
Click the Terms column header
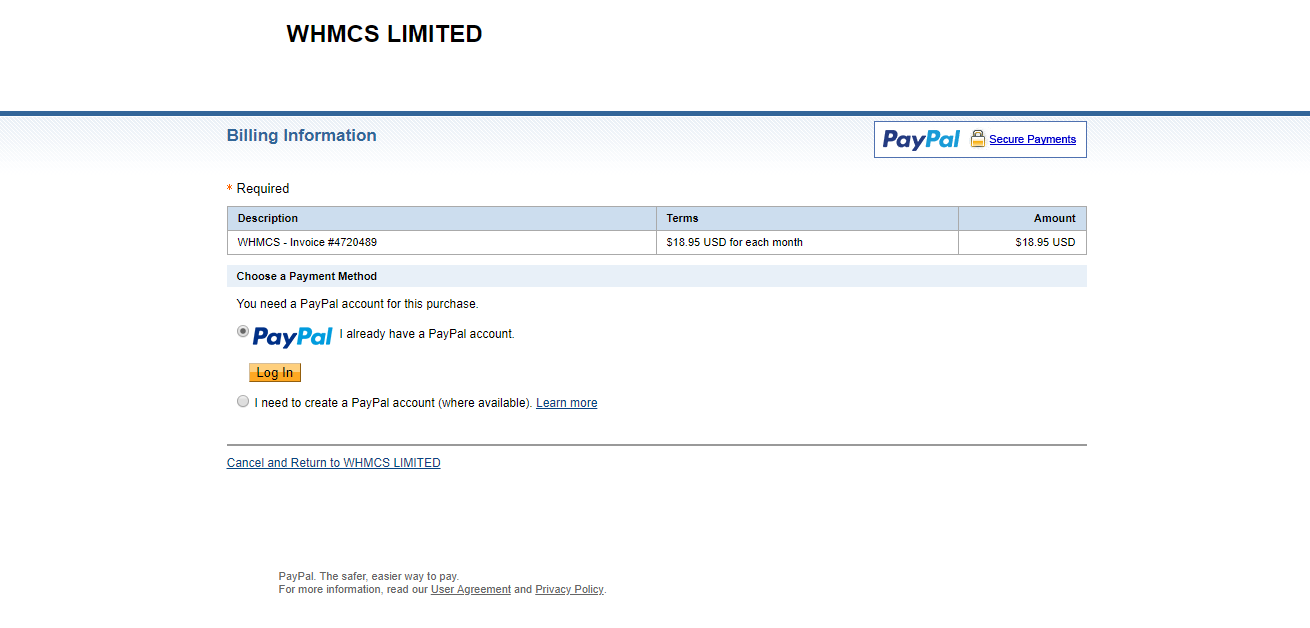[807, 218]
